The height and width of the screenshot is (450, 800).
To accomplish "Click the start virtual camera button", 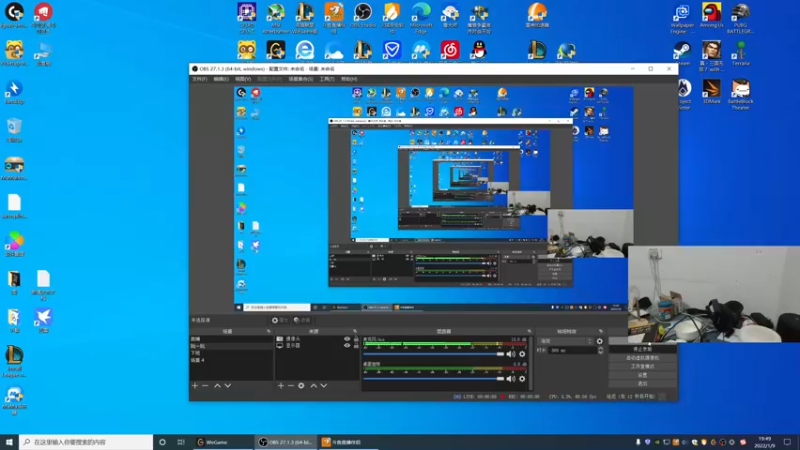I will pyautogui.click(x=642, y=358).
